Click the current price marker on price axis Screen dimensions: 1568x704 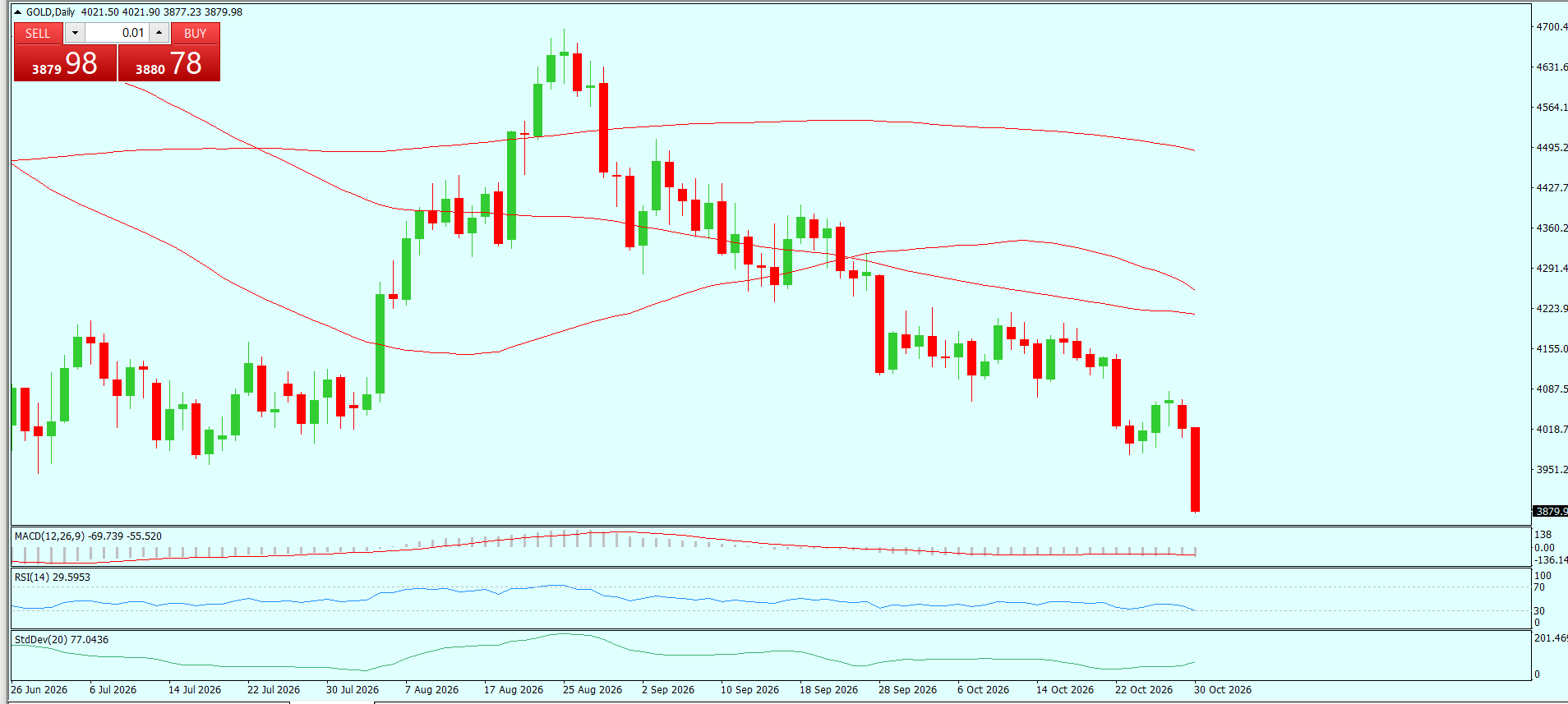(1551, 511)
